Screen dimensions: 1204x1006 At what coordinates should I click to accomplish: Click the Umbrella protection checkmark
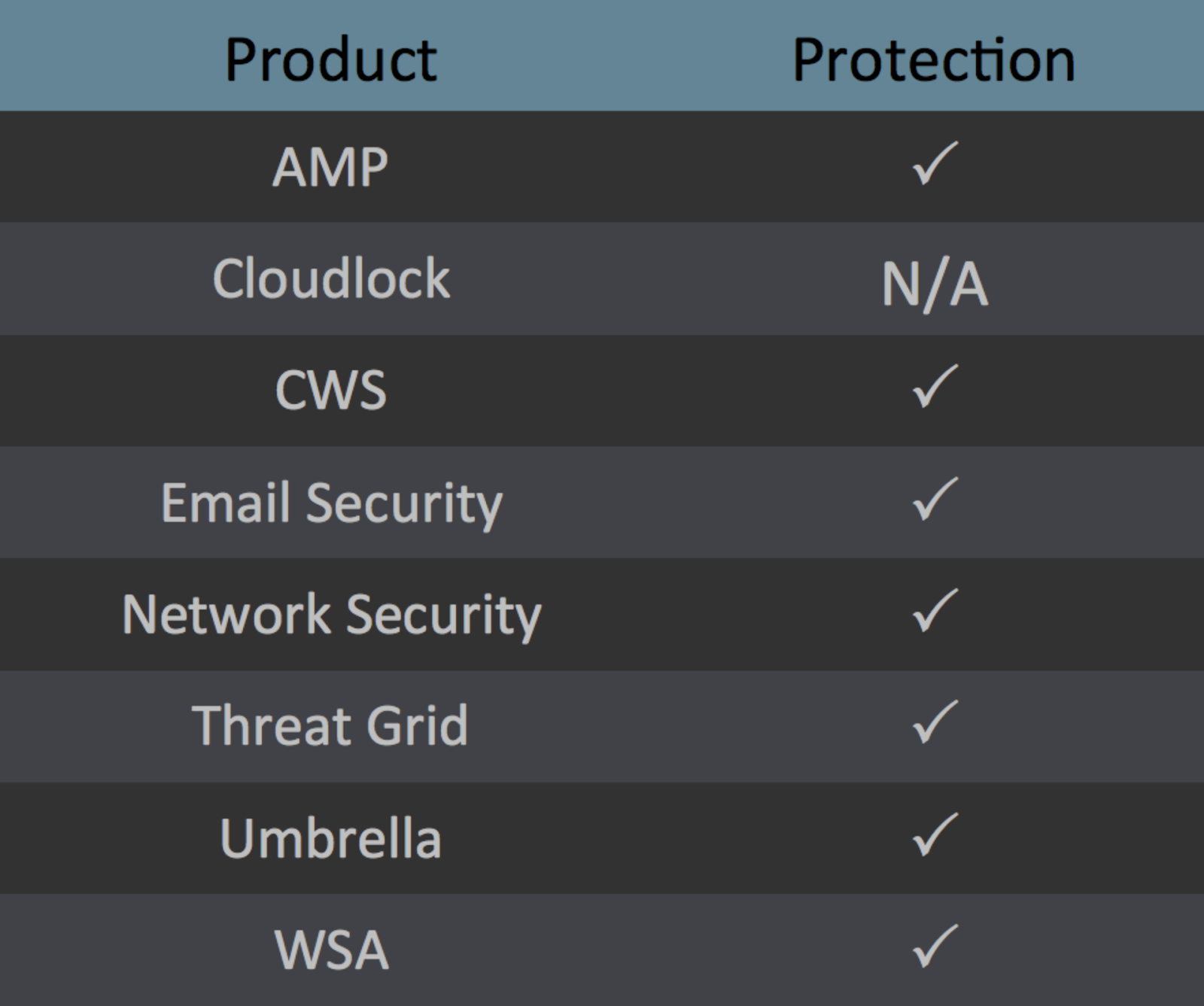click(x=935, y=834)
